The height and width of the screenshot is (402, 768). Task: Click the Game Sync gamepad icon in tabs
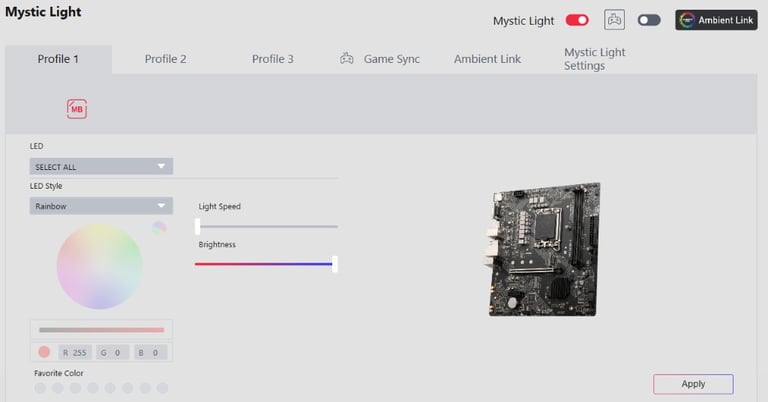[347, 59]
